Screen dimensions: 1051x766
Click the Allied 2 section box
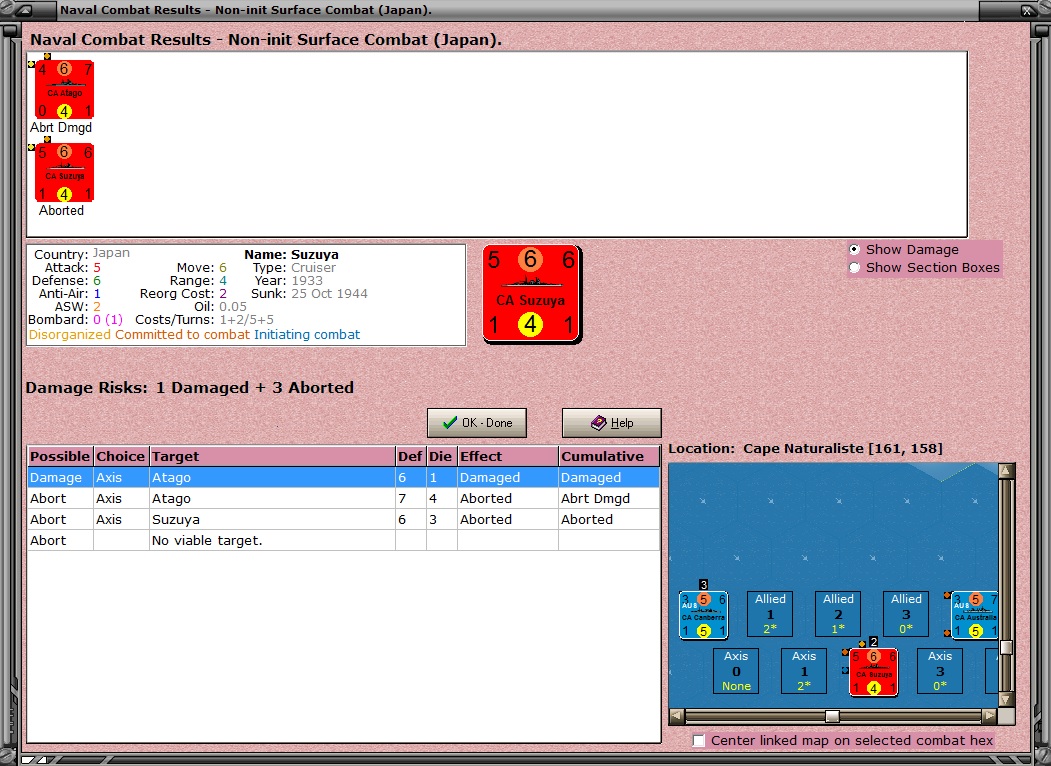838,613
